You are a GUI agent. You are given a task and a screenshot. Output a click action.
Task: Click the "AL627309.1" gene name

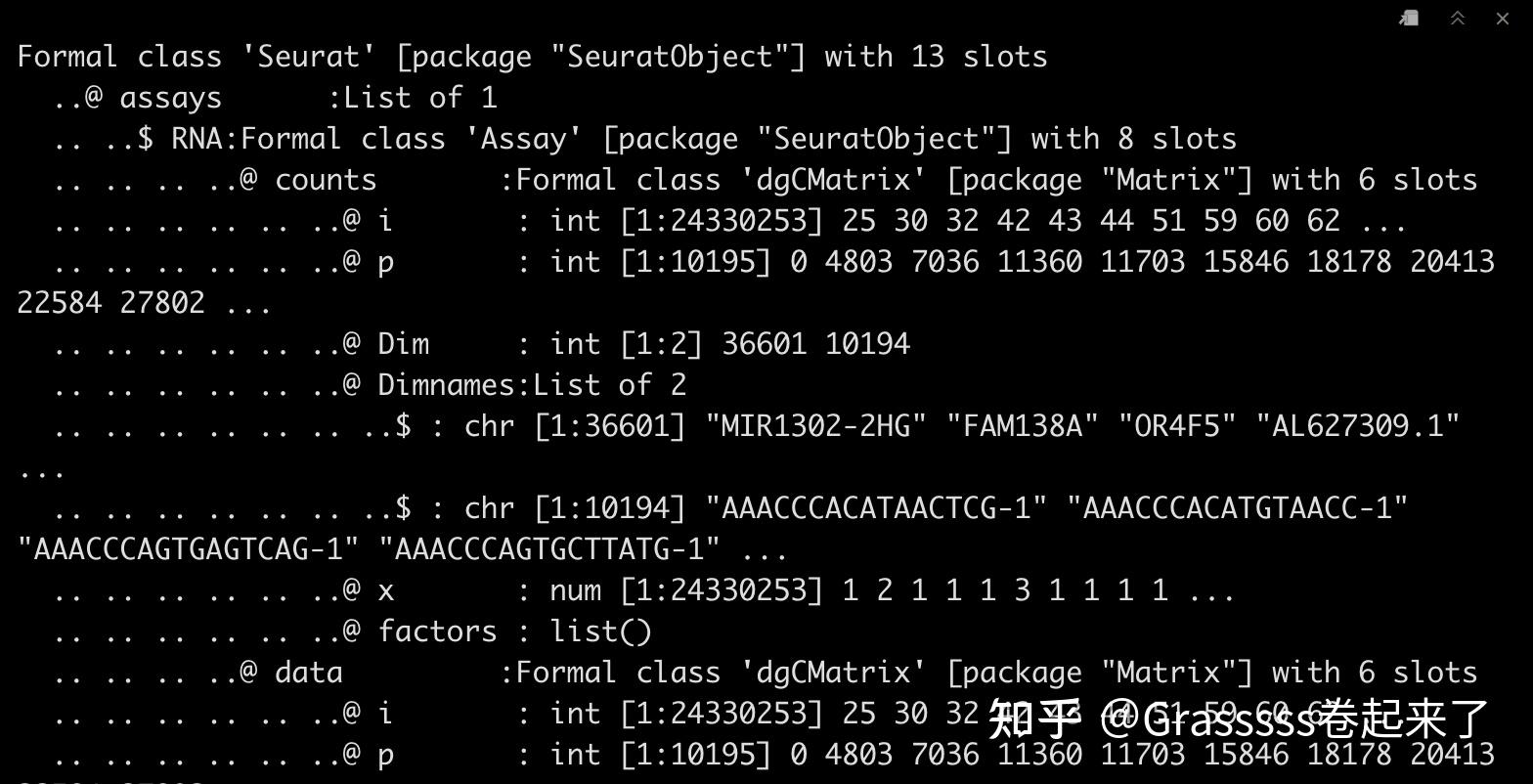(x=1357, y=426)
